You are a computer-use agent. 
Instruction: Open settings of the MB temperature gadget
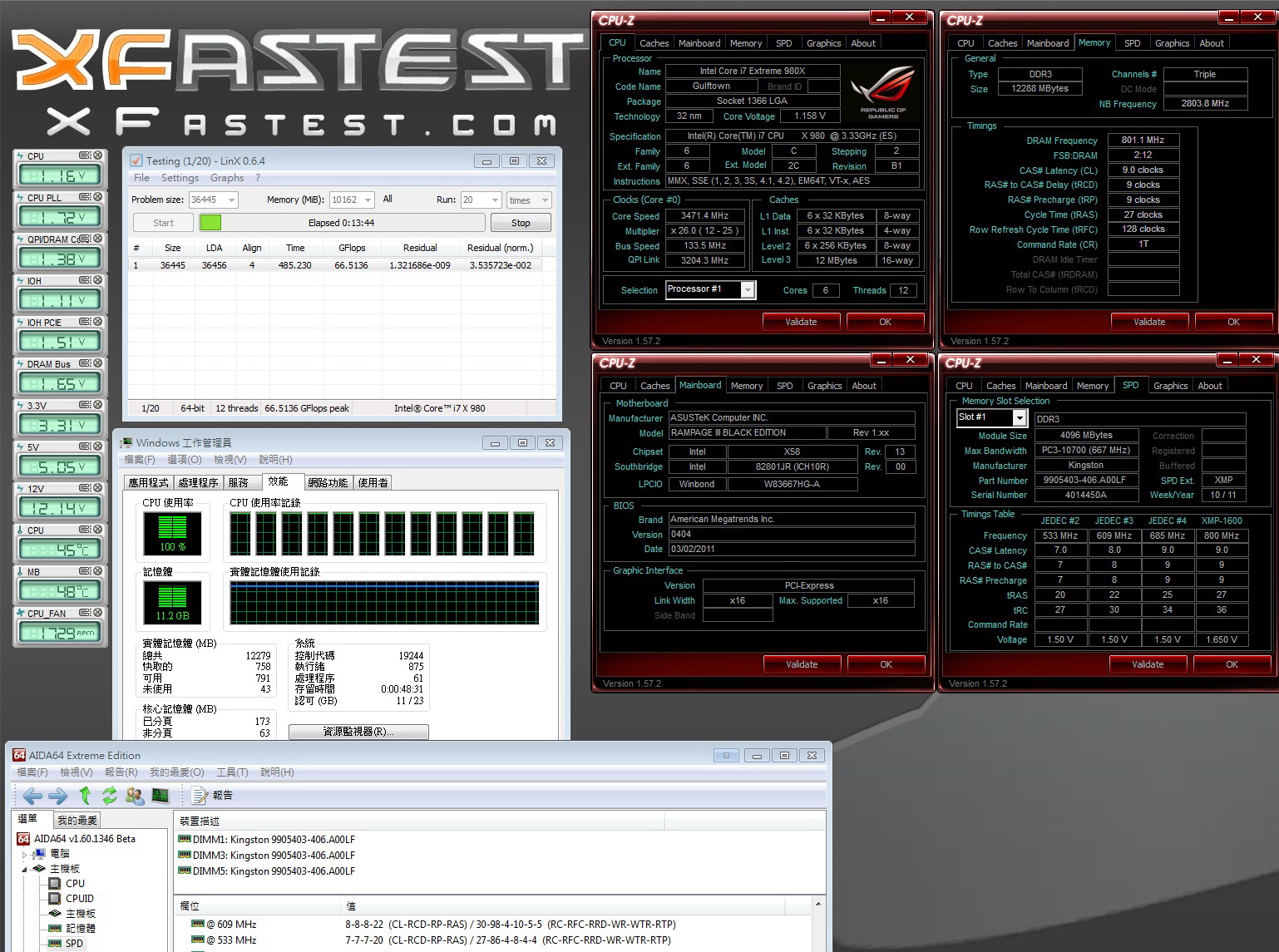pyautogui.click(x=85, y=571)
